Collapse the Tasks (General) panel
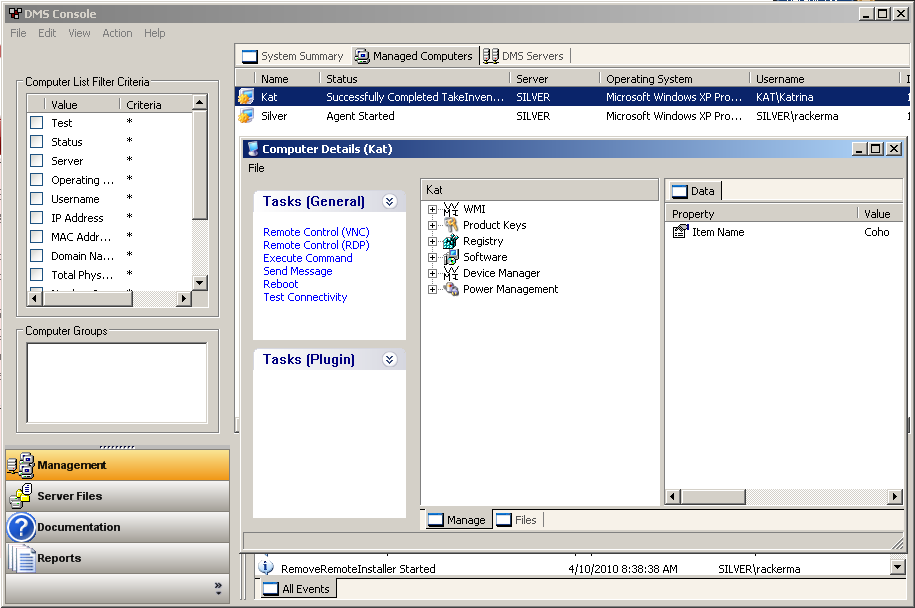This screenshot has height=608, width=915. (x=390, y=201)
